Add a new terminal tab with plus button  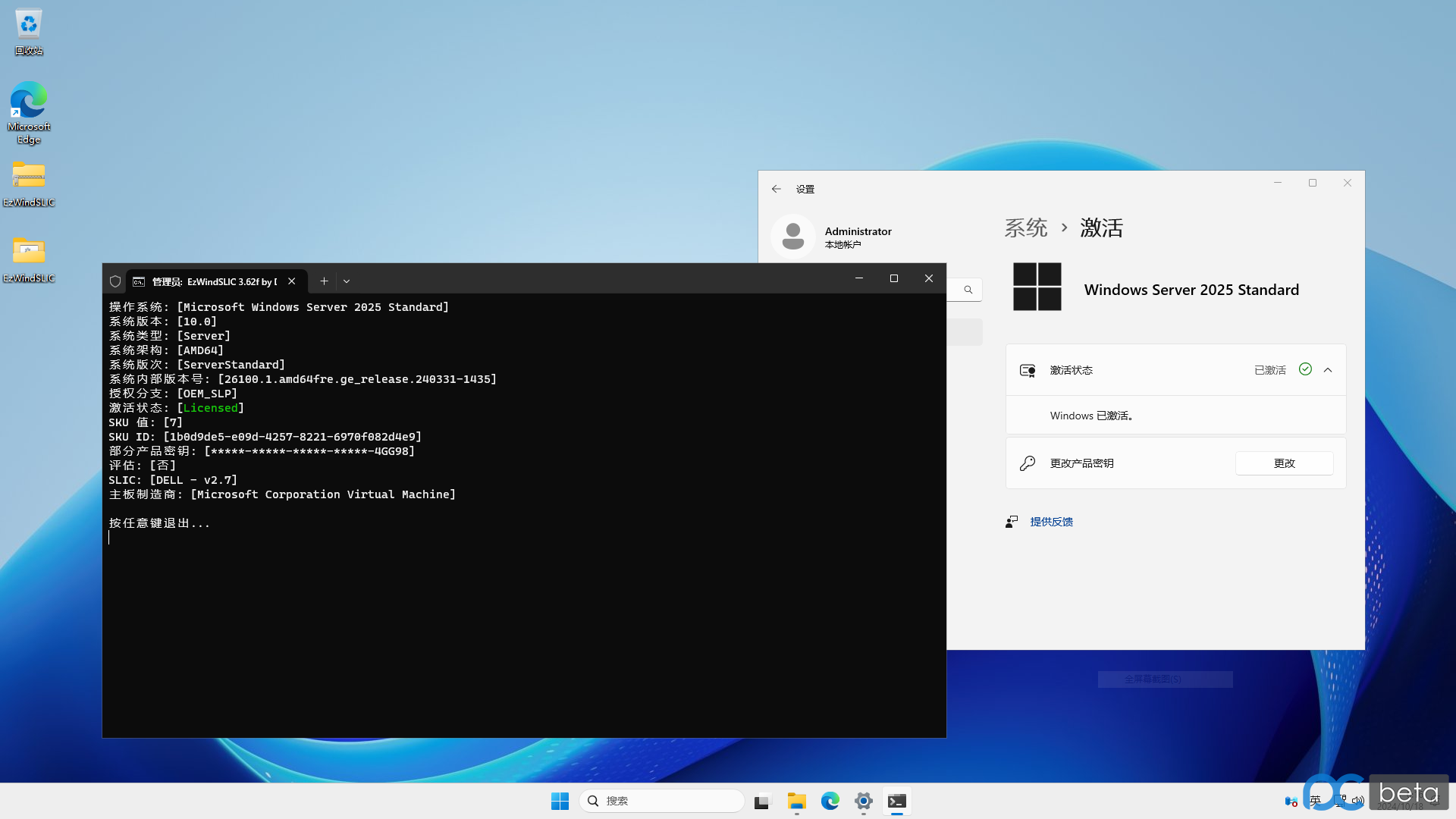pos(324,281)
